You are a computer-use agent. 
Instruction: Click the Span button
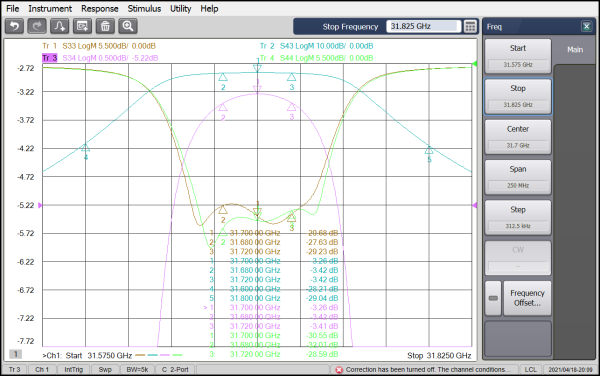[x=518, y=177]
